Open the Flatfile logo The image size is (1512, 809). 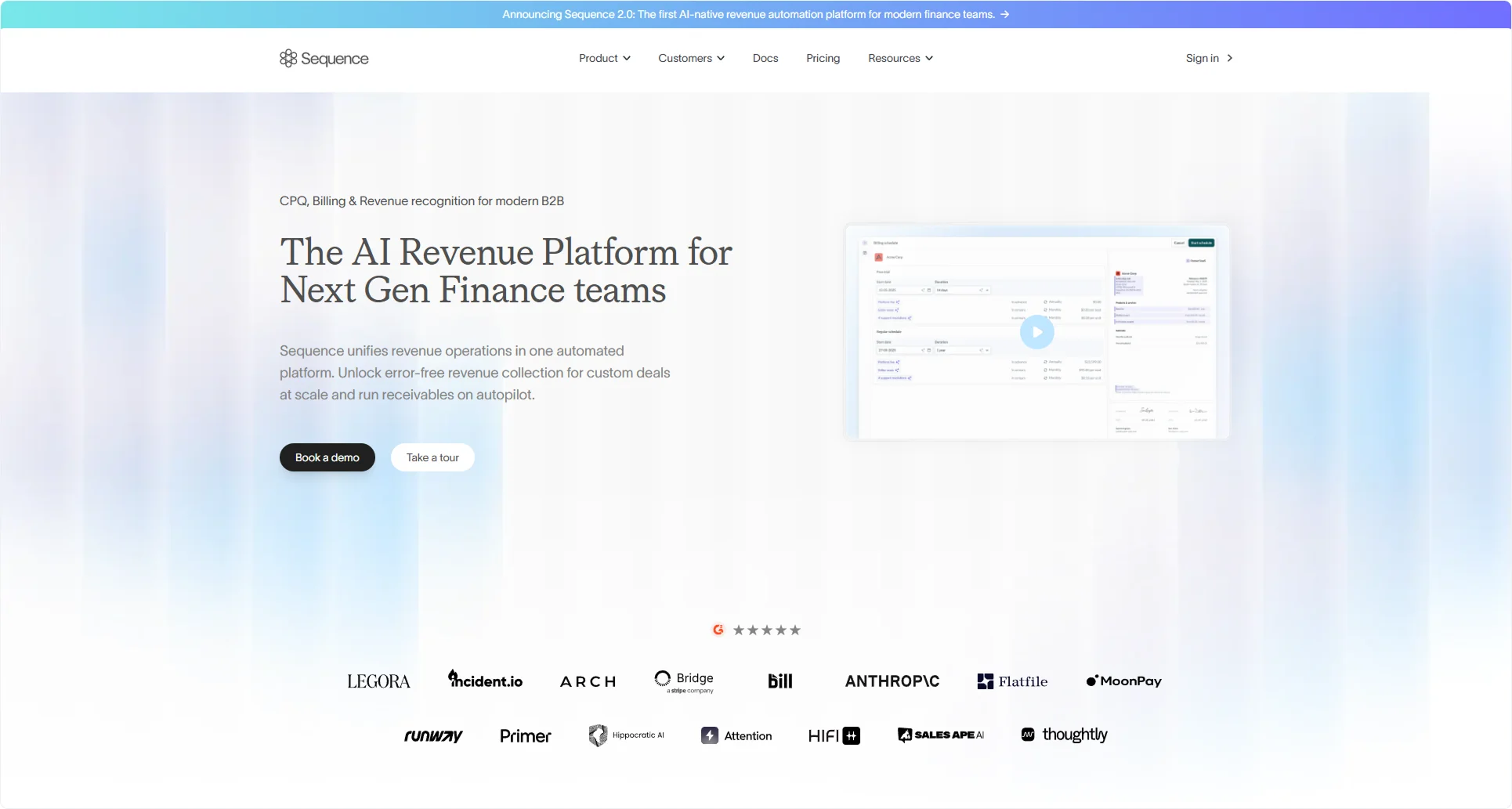coord(1012,681)
